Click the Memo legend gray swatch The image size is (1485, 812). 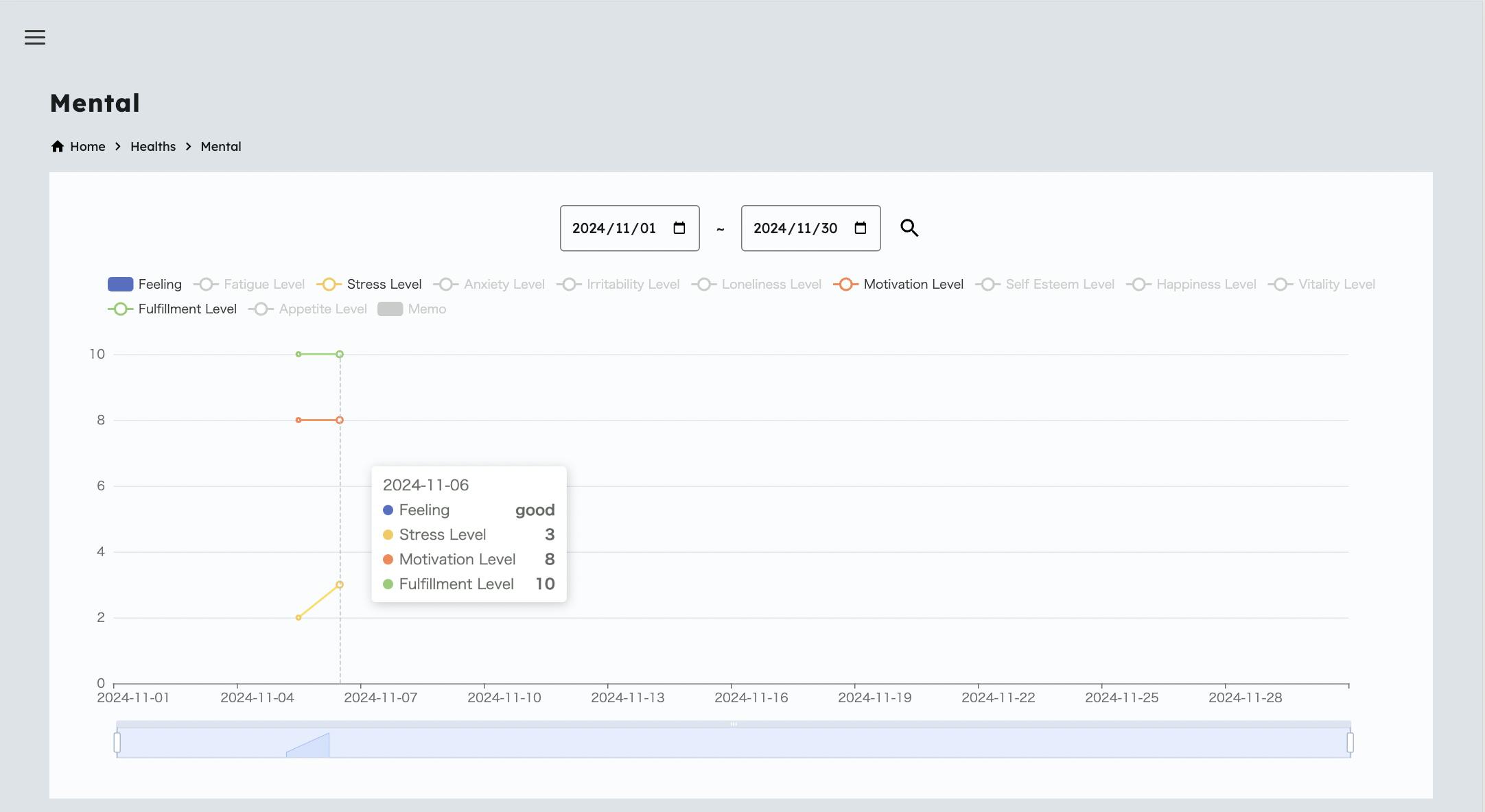pyautogui.click(x=390, y=309)
